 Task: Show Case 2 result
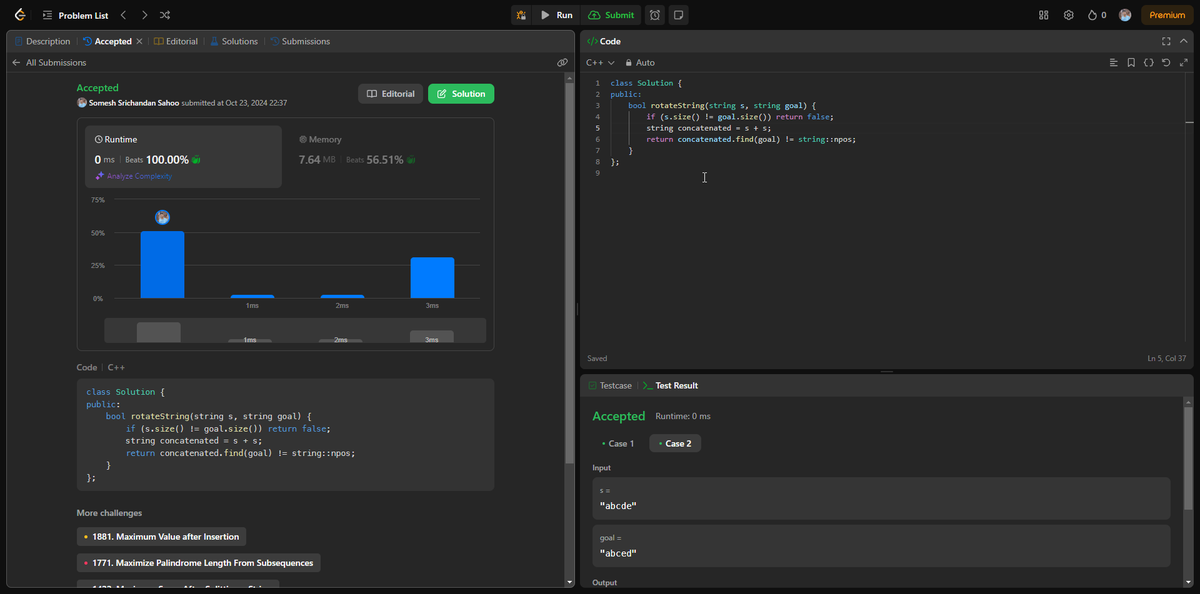pos(675,443)
